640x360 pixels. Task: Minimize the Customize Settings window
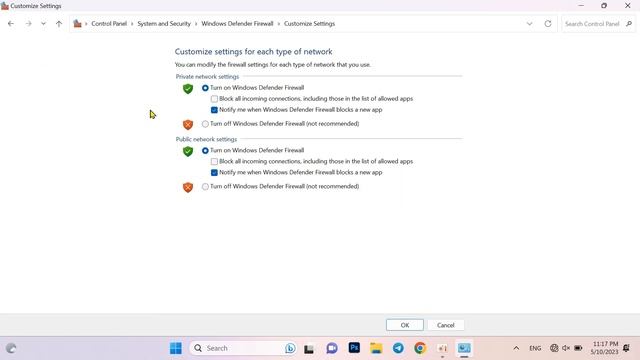click(x=581, y=6)
